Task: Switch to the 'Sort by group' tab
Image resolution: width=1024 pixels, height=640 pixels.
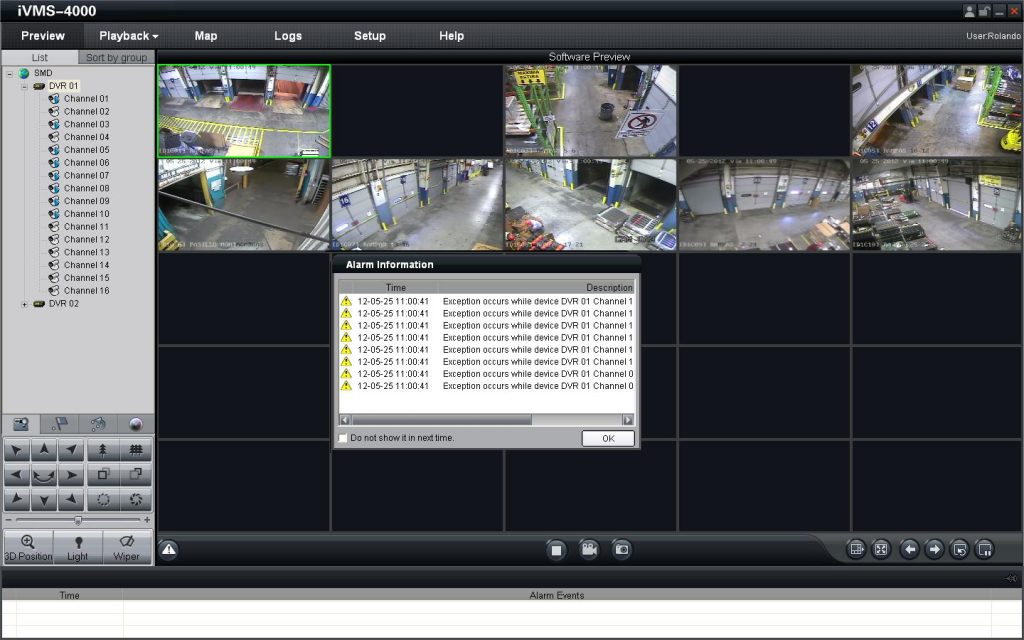Action: click(x=117, y=57)
